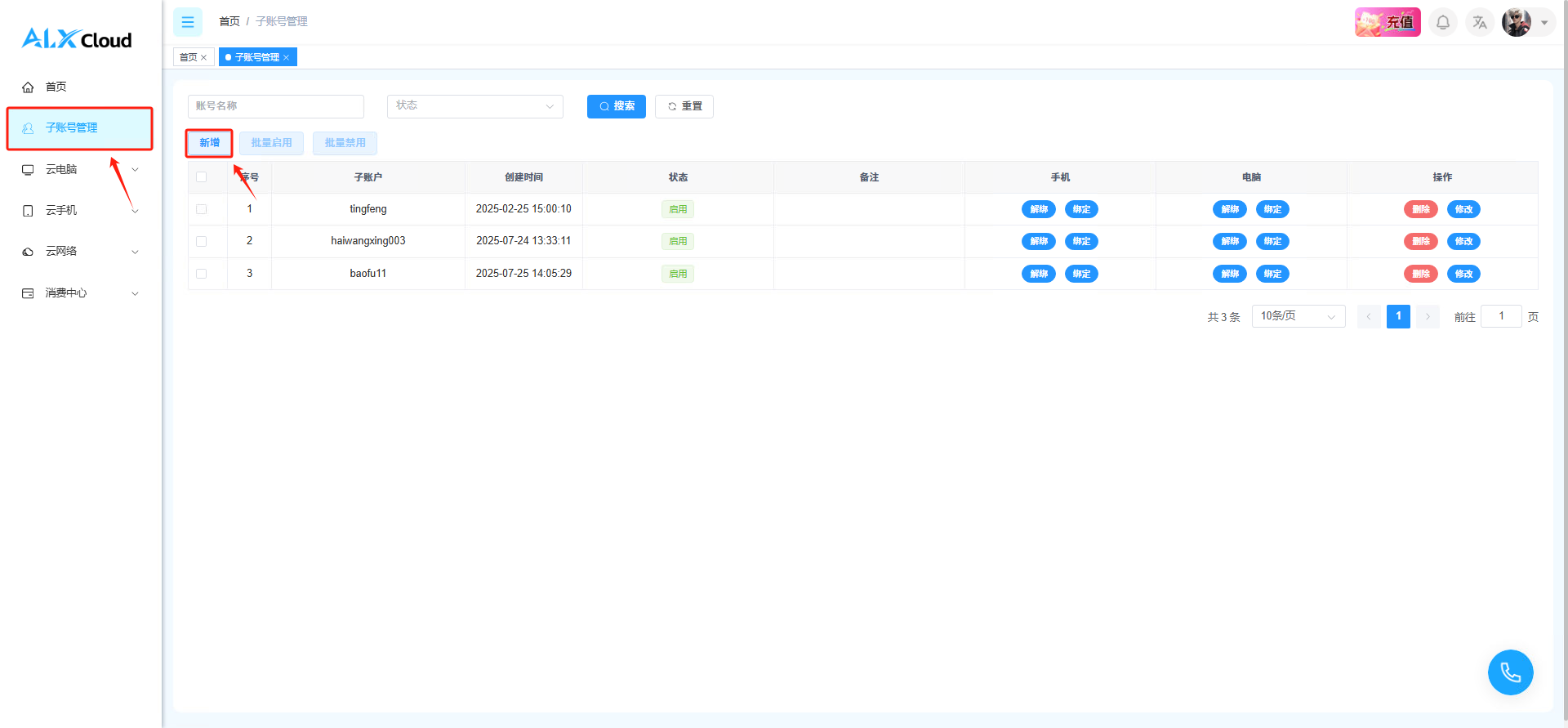Toggle the sidebar collapse hamburger icon
The image size is (1568, 728).
point(187,22)
